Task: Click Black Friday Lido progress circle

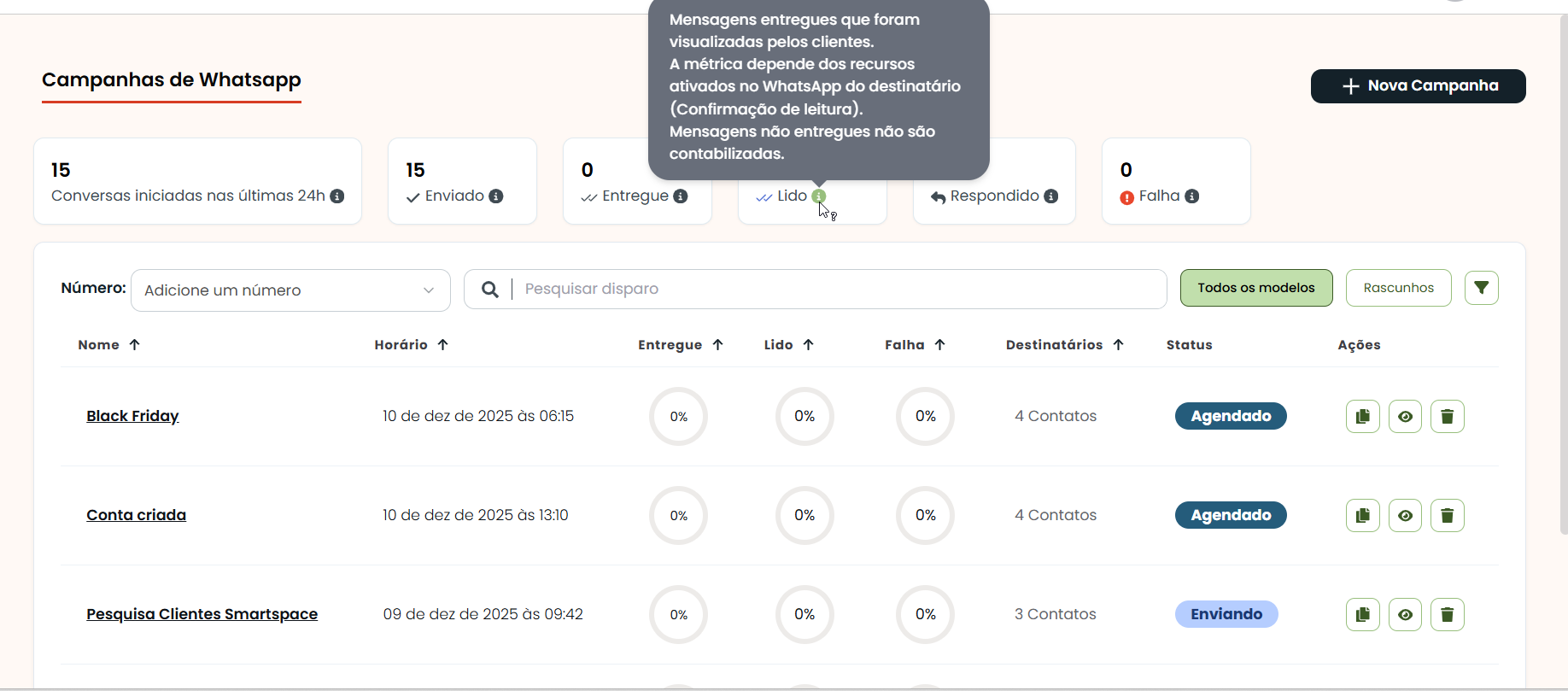Action: click(804, 417)
